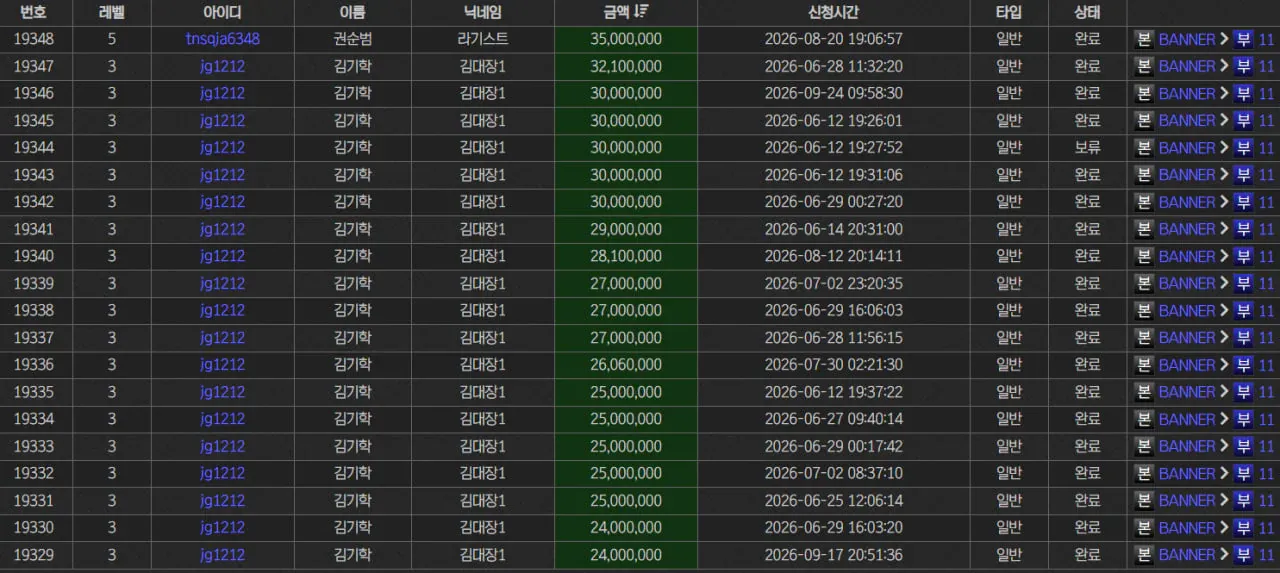Click timestamp 2026-07-30 02:21:30
Screen dimensions: 1280x573
click(833, 365)
